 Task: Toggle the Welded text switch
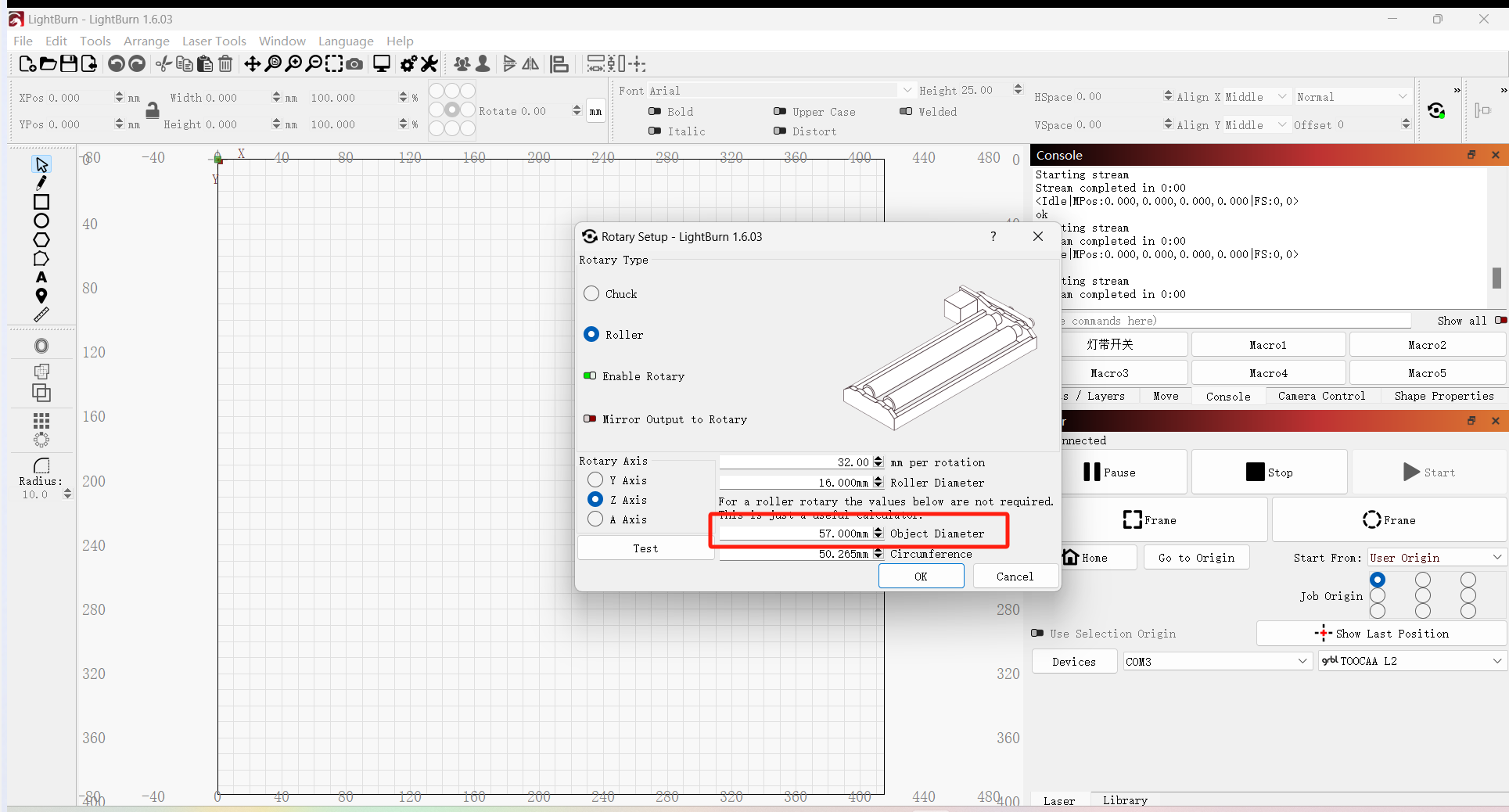pyautogui.click(x=906, y=111)
